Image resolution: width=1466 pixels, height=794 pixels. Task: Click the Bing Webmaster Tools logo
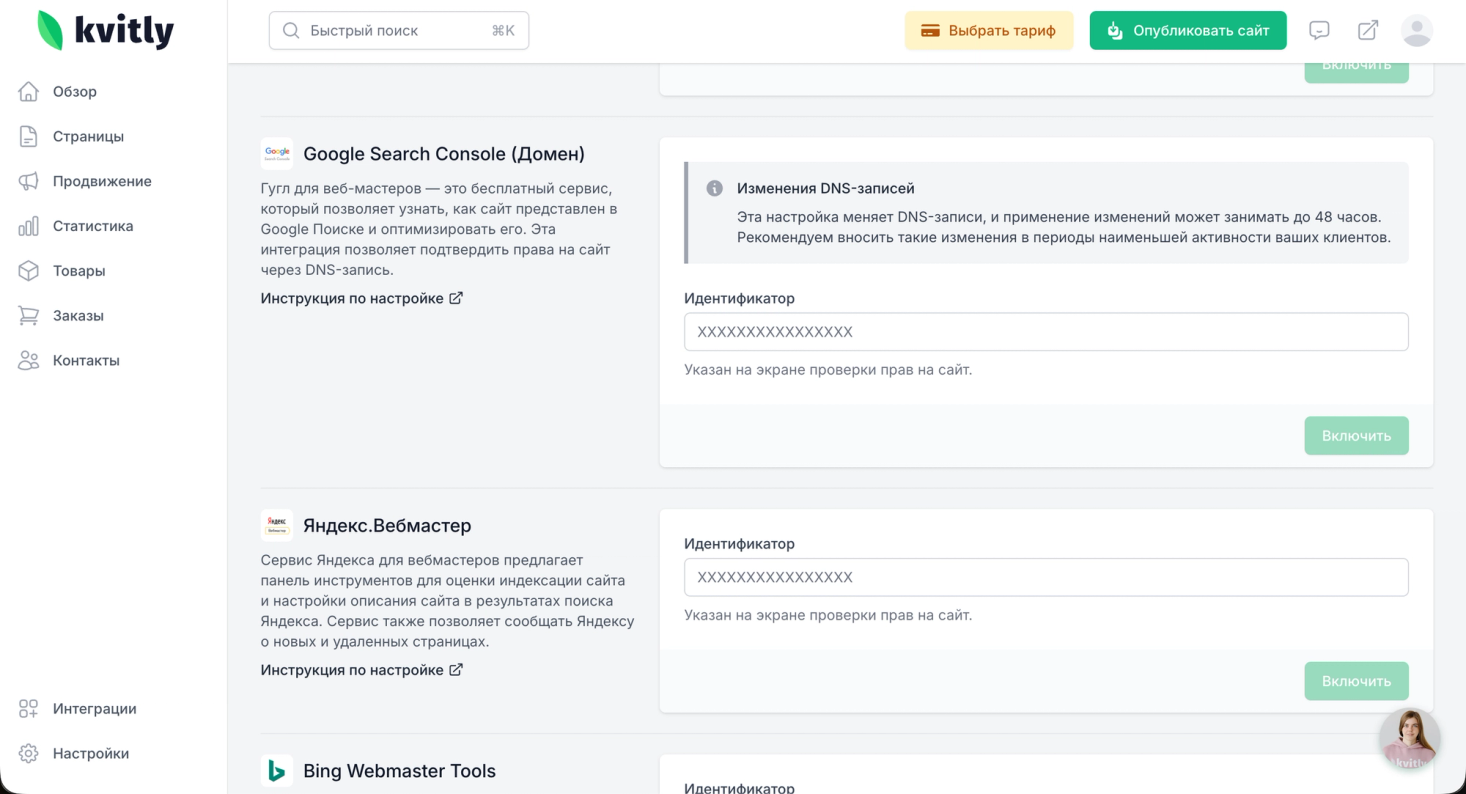click(x=277, y=771)
